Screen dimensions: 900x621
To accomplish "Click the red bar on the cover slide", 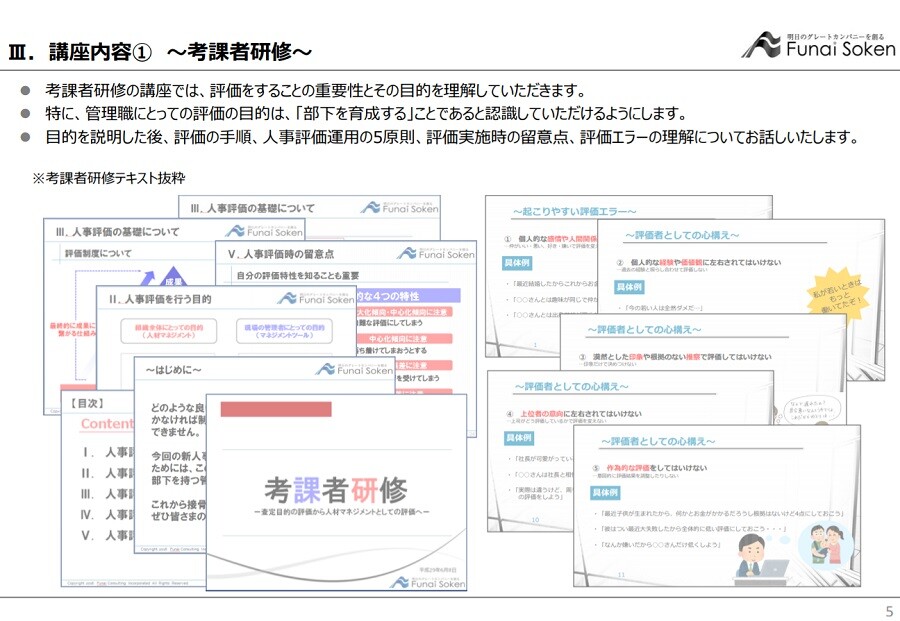I will tap(275, 409).
